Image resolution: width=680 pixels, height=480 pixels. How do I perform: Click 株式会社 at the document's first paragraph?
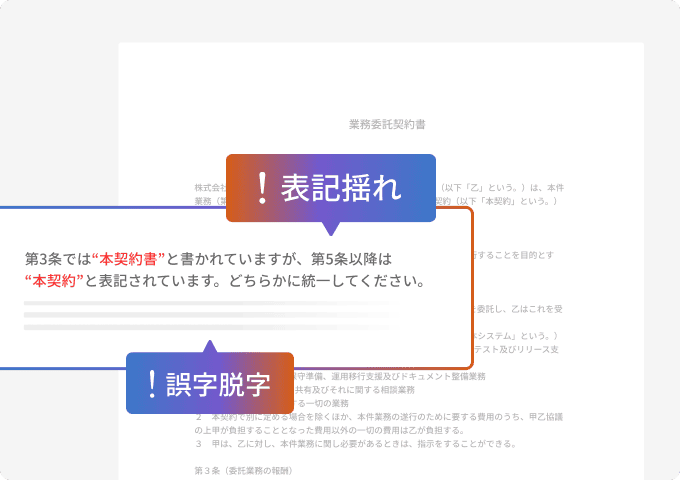tap(211, 187)
